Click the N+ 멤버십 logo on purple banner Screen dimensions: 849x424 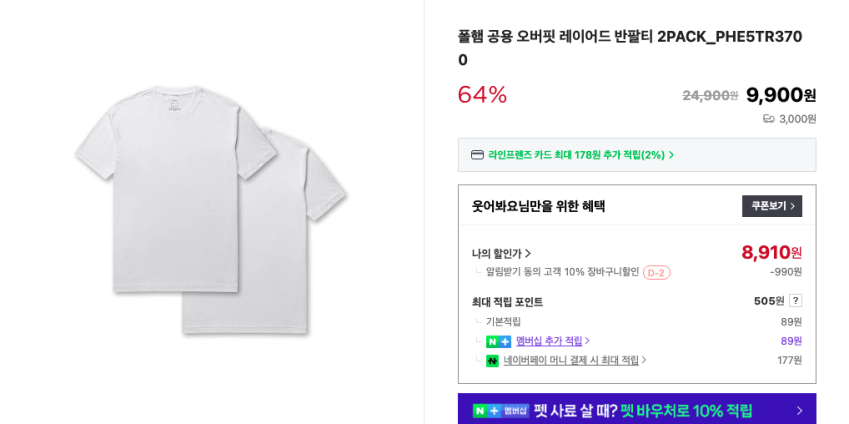point(500,411)
